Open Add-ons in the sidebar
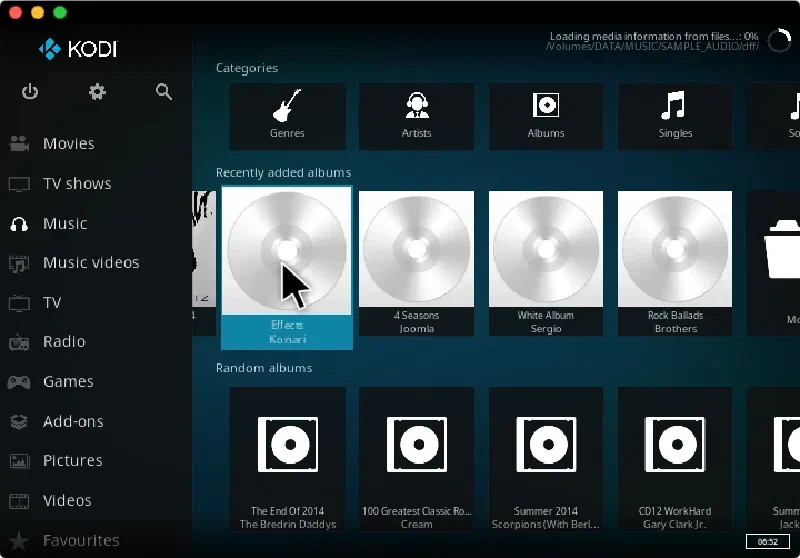 coord(72,422)
